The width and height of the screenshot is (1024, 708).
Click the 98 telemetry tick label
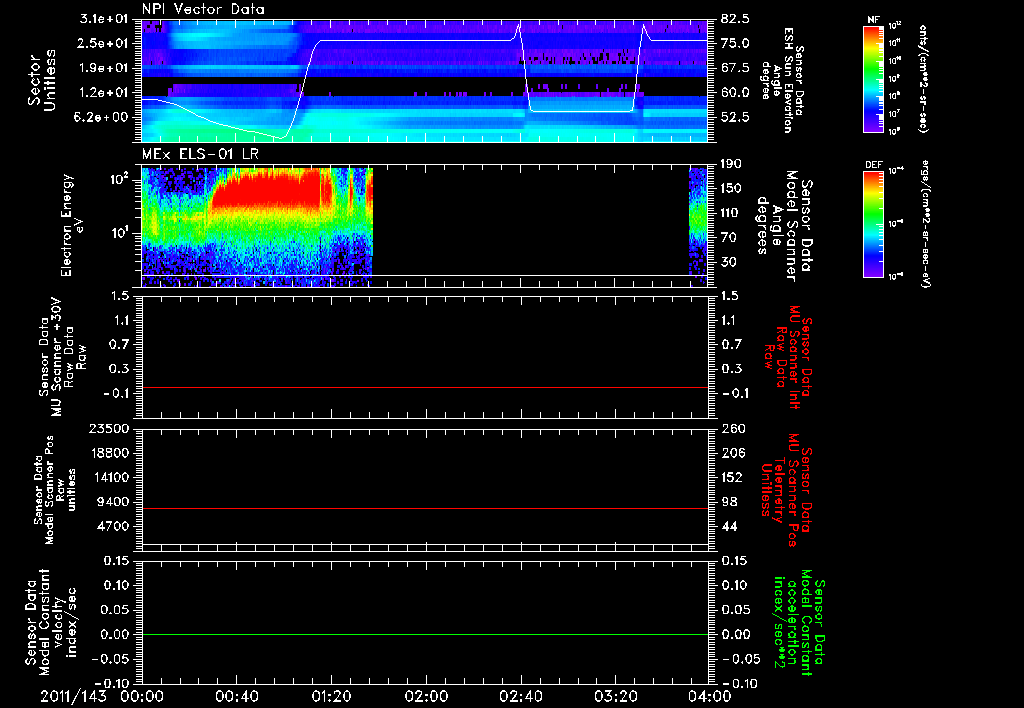pyautogui.click(x=729, y=502)
